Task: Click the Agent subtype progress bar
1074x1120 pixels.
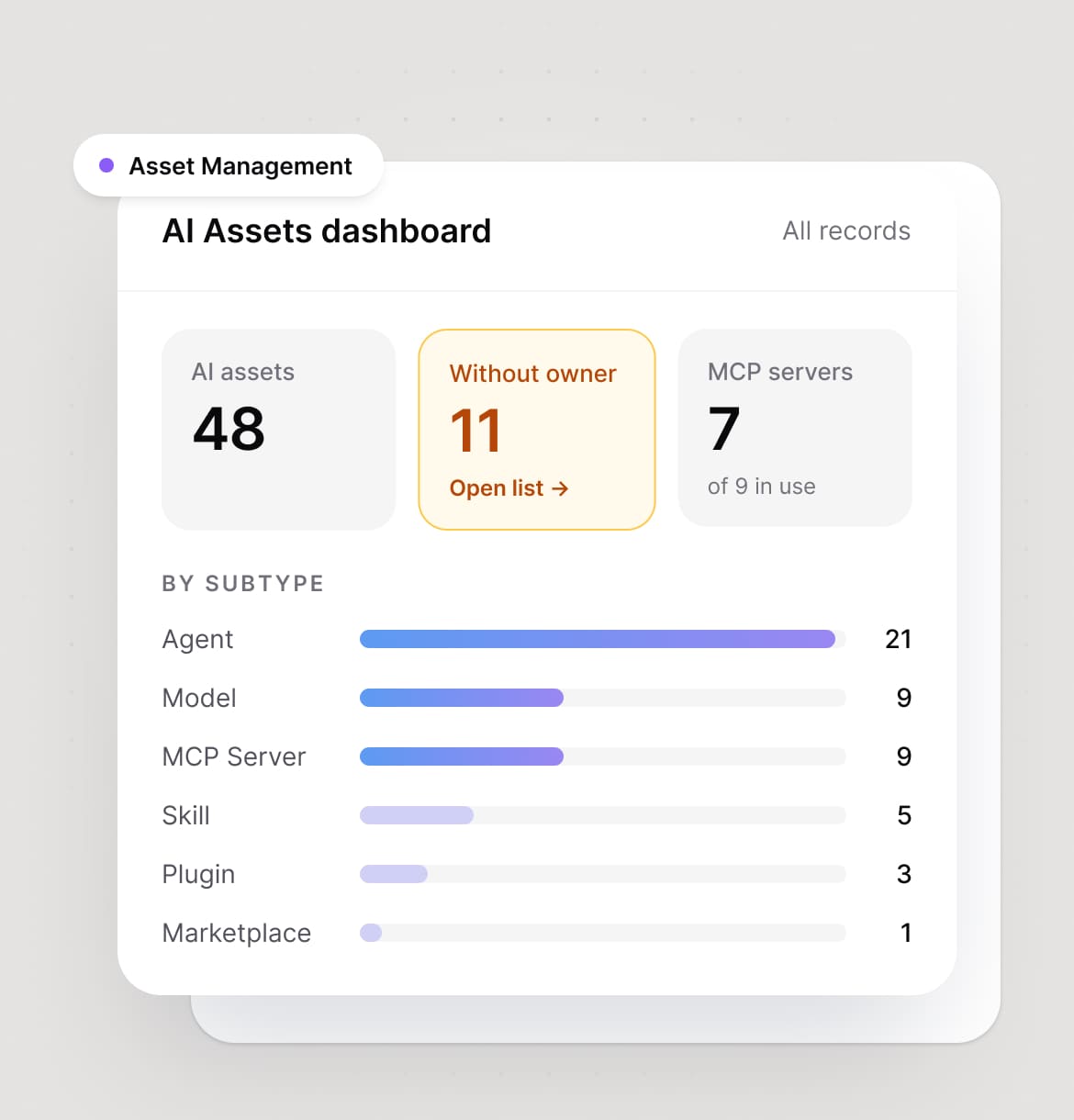Action: point(602,639)
